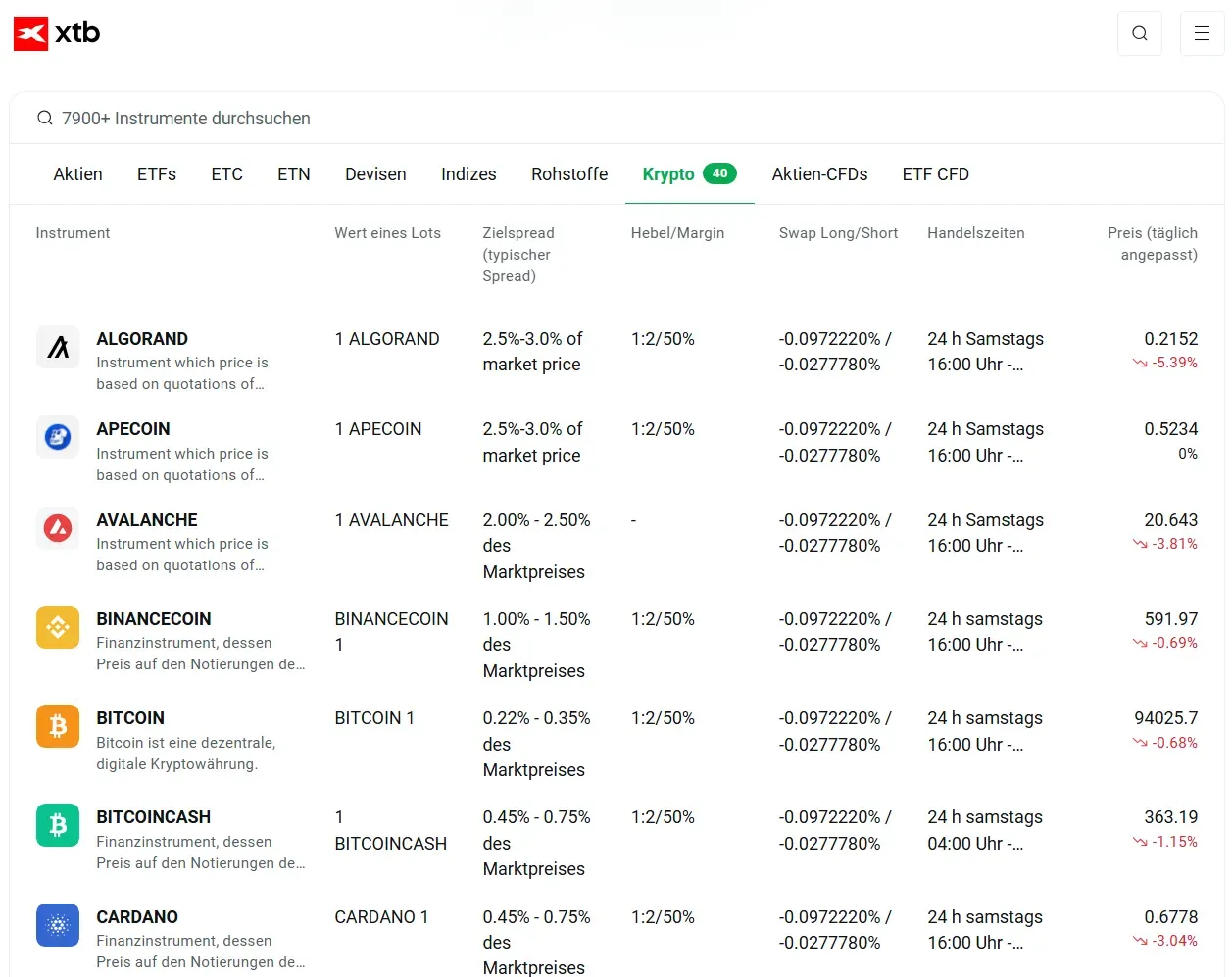Click the Avalanche change -3.81%
Screen dimensions: 1232x977
coord(1165,544)
